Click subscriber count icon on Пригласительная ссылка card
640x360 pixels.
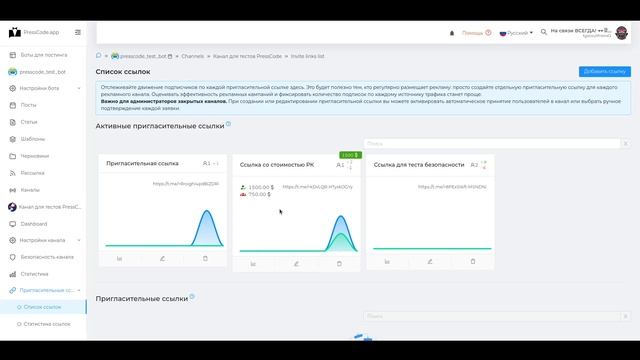click(x=206, y=163)
